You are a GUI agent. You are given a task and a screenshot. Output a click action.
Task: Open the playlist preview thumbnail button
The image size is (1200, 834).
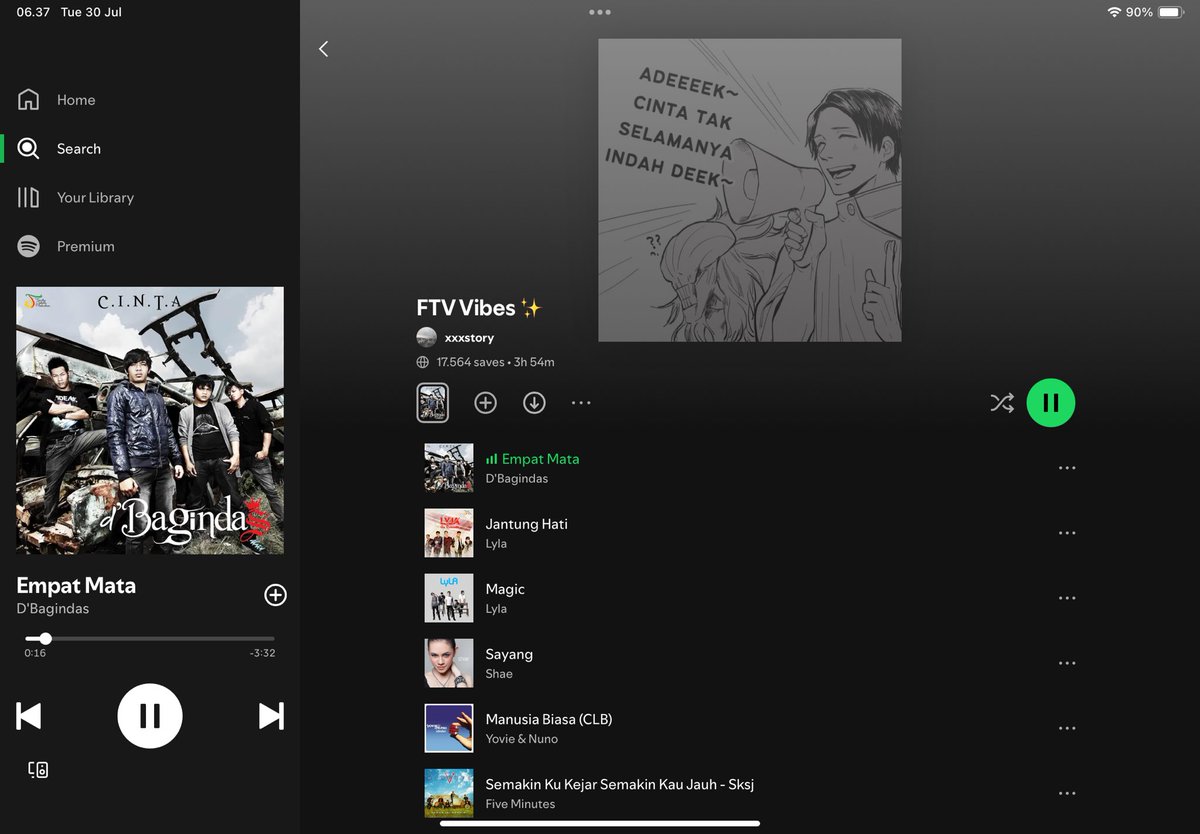pos(433,403)
